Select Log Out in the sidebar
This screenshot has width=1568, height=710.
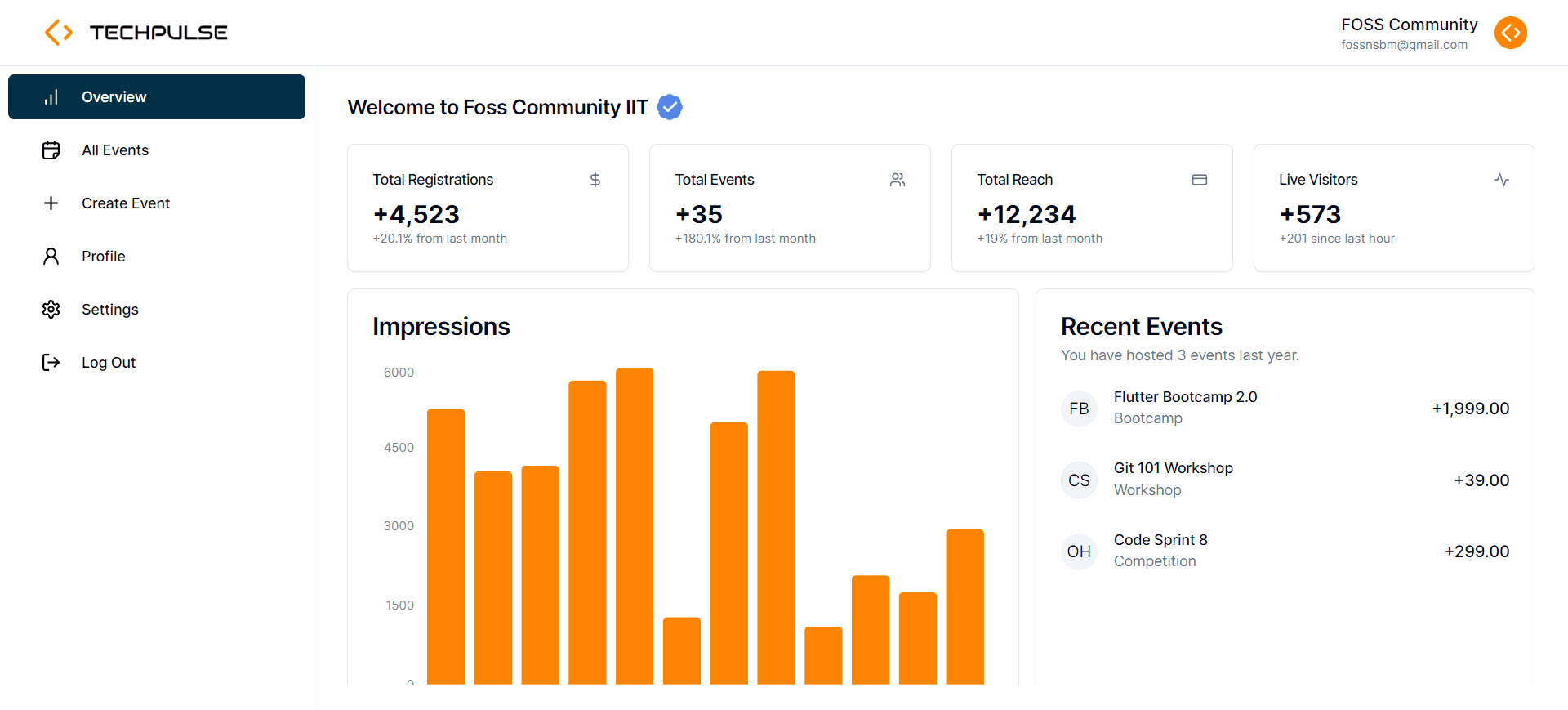(157, 363)
